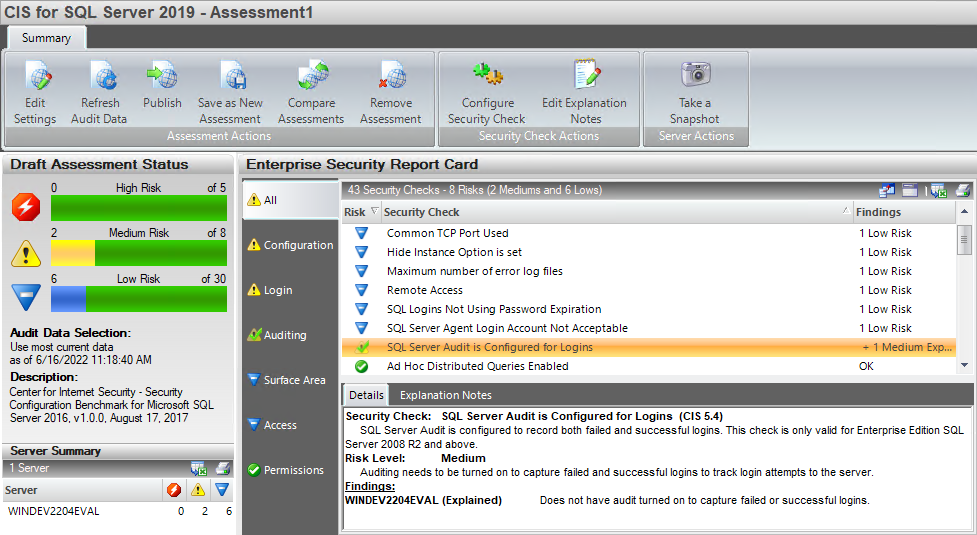Click scrollbar down arrow in checks list
Viewport: 977px width, 535px height.
point(965,366)
